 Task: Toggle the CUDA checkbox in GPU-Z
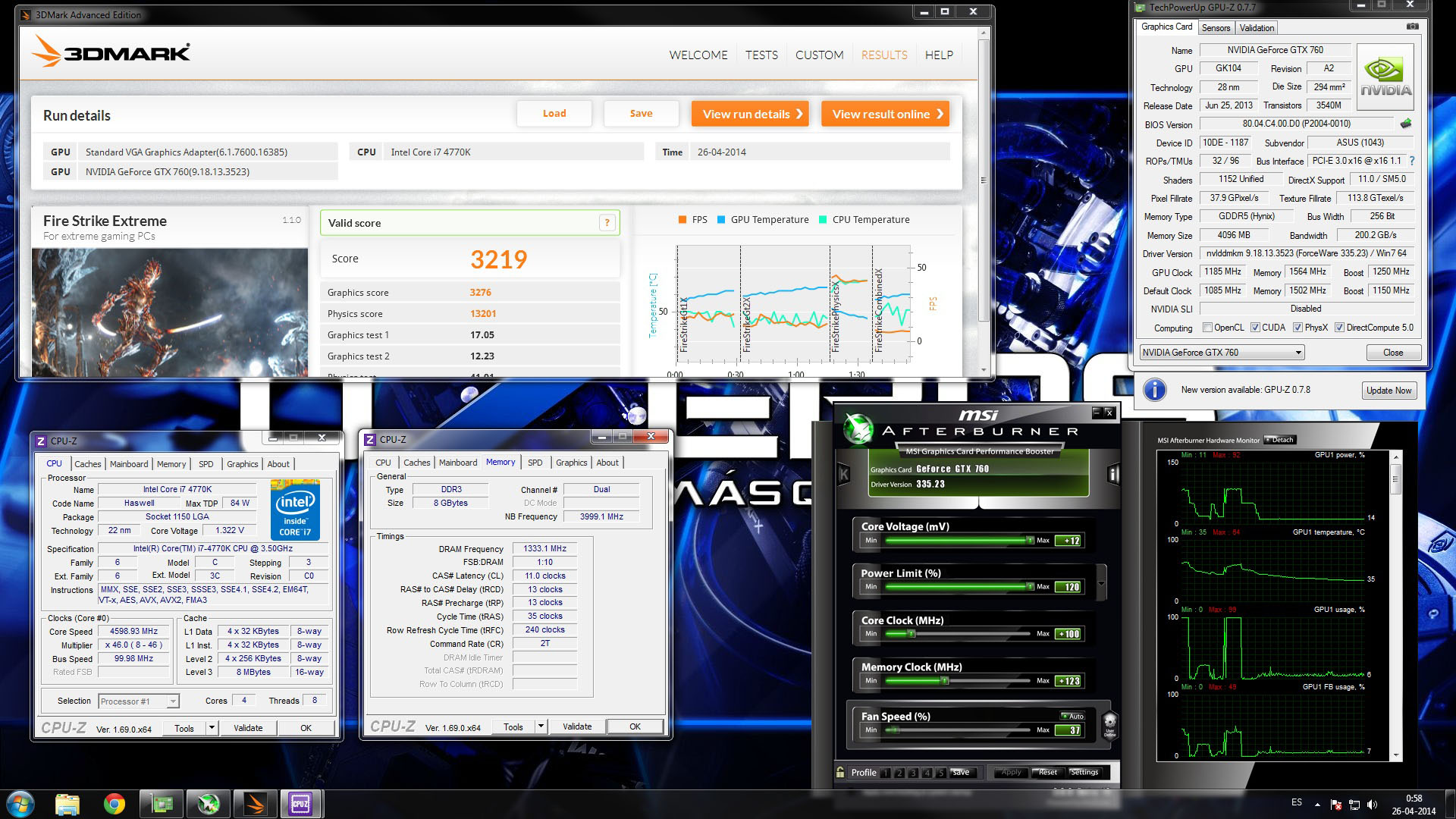[1255, 328]
